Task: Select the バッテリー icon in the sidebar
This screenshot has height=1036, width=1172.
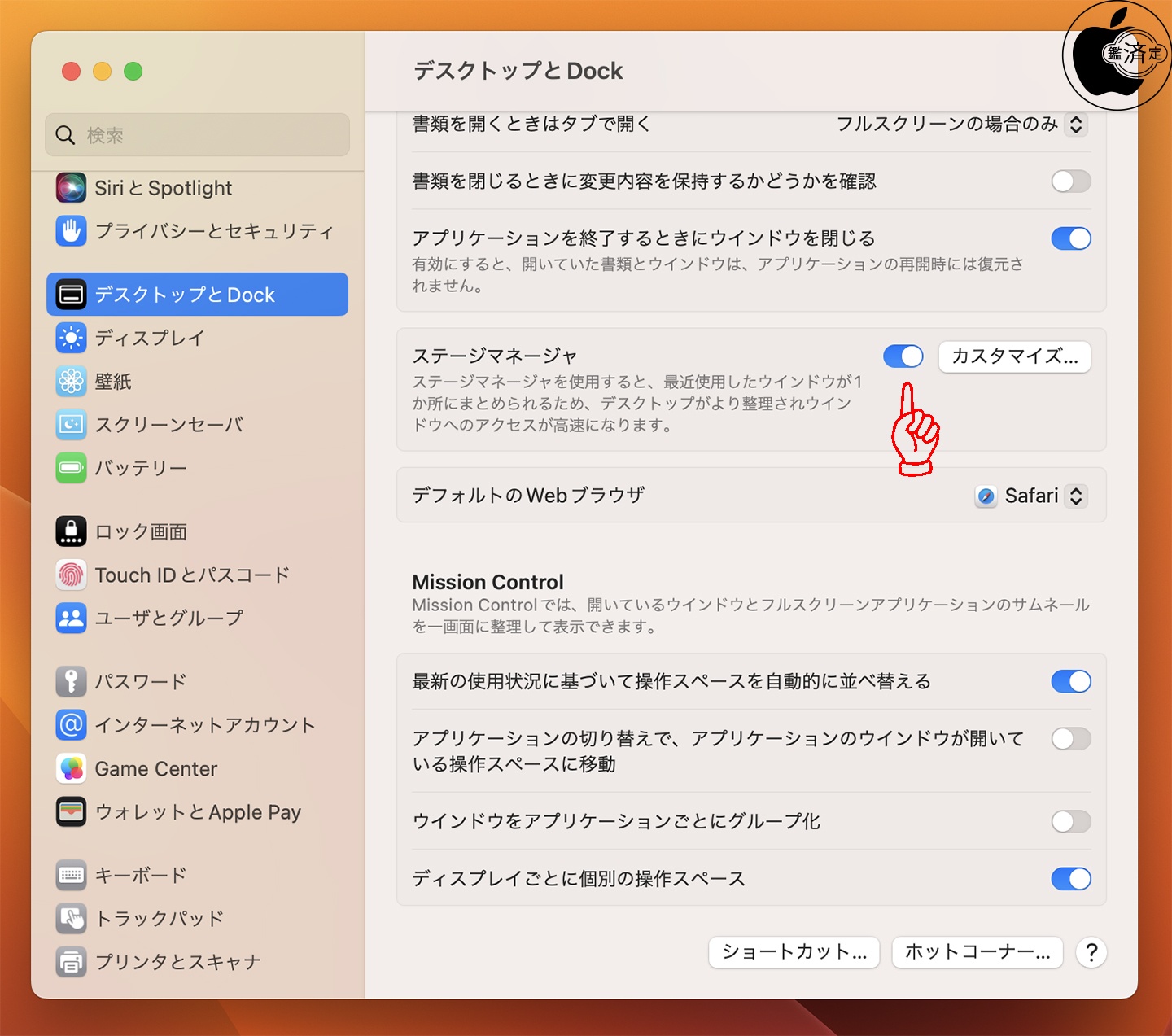Action: point(72,468)
